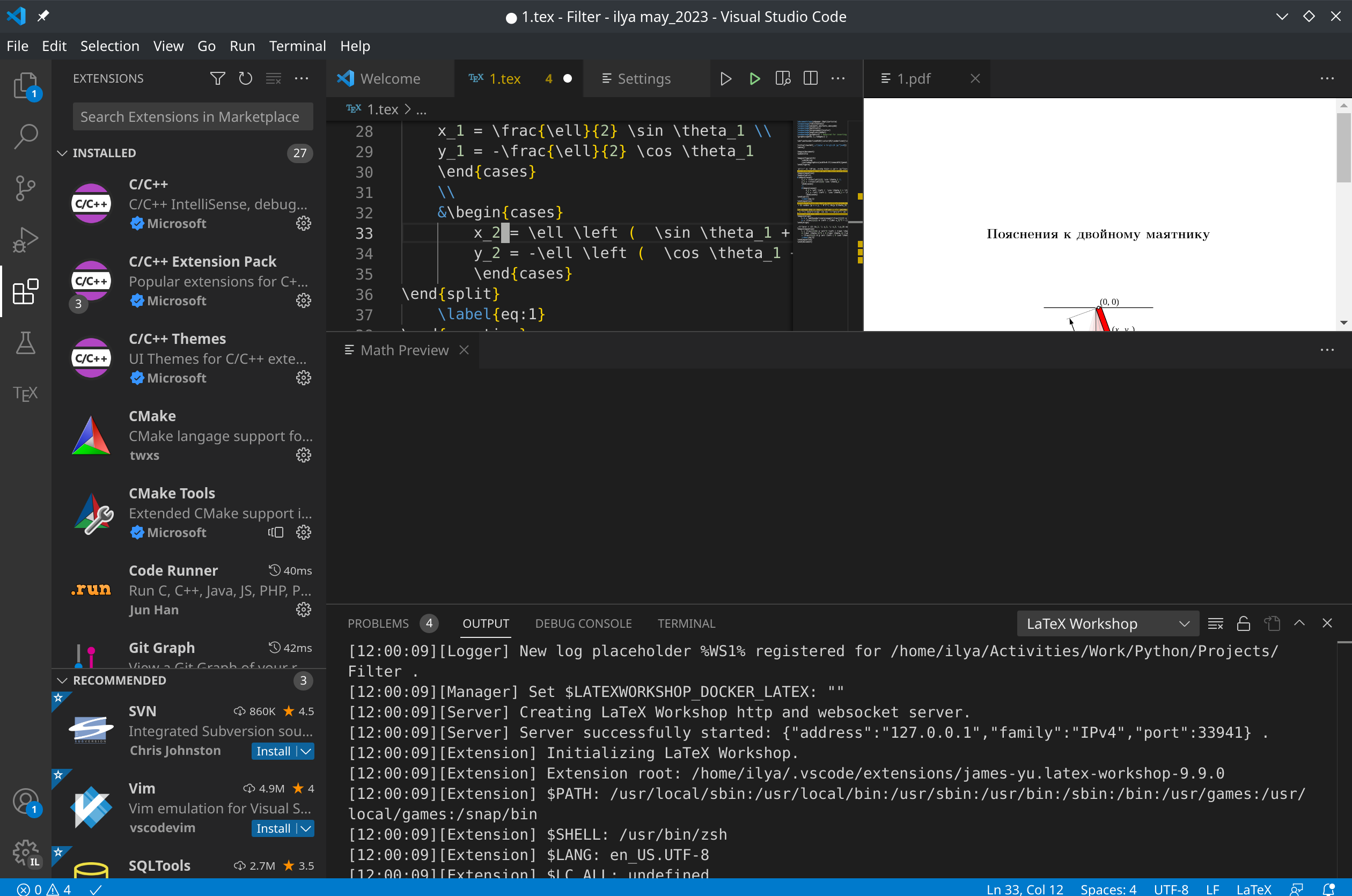The image size is (1352, 896).
Task: Split the editor with the split icon
Action: (x=810, y=78)
